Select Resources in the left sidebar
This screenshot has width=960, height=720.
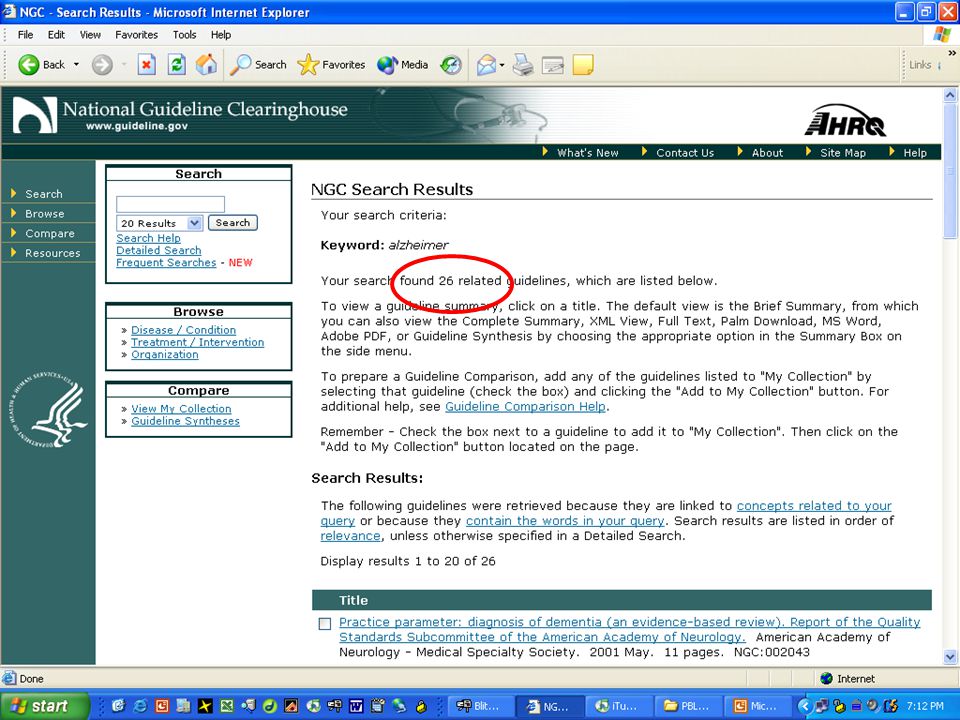53,253
